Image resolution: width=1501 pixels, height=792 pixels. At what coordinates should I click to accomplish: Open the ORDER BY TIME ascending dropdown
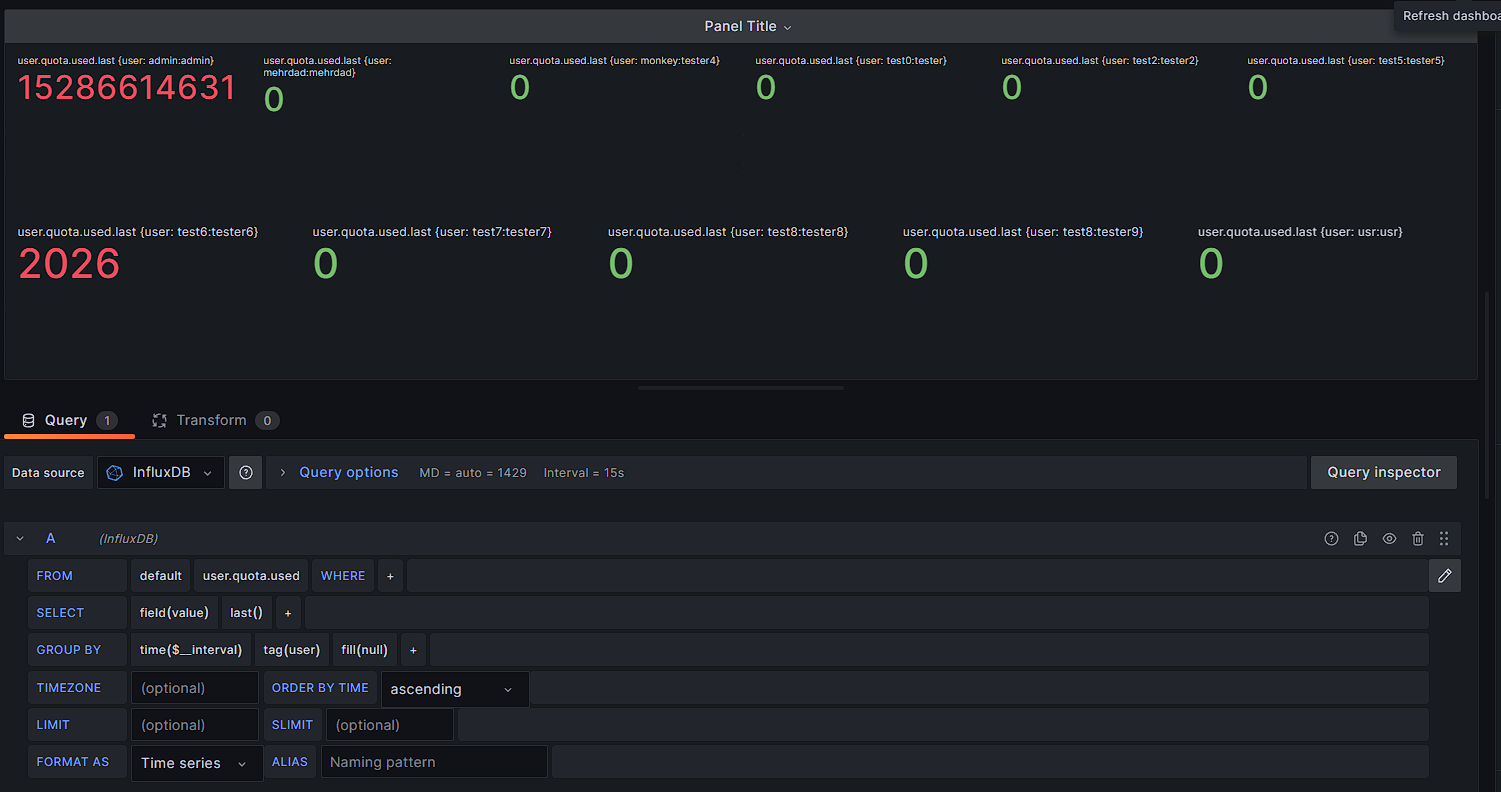point(455,689)
